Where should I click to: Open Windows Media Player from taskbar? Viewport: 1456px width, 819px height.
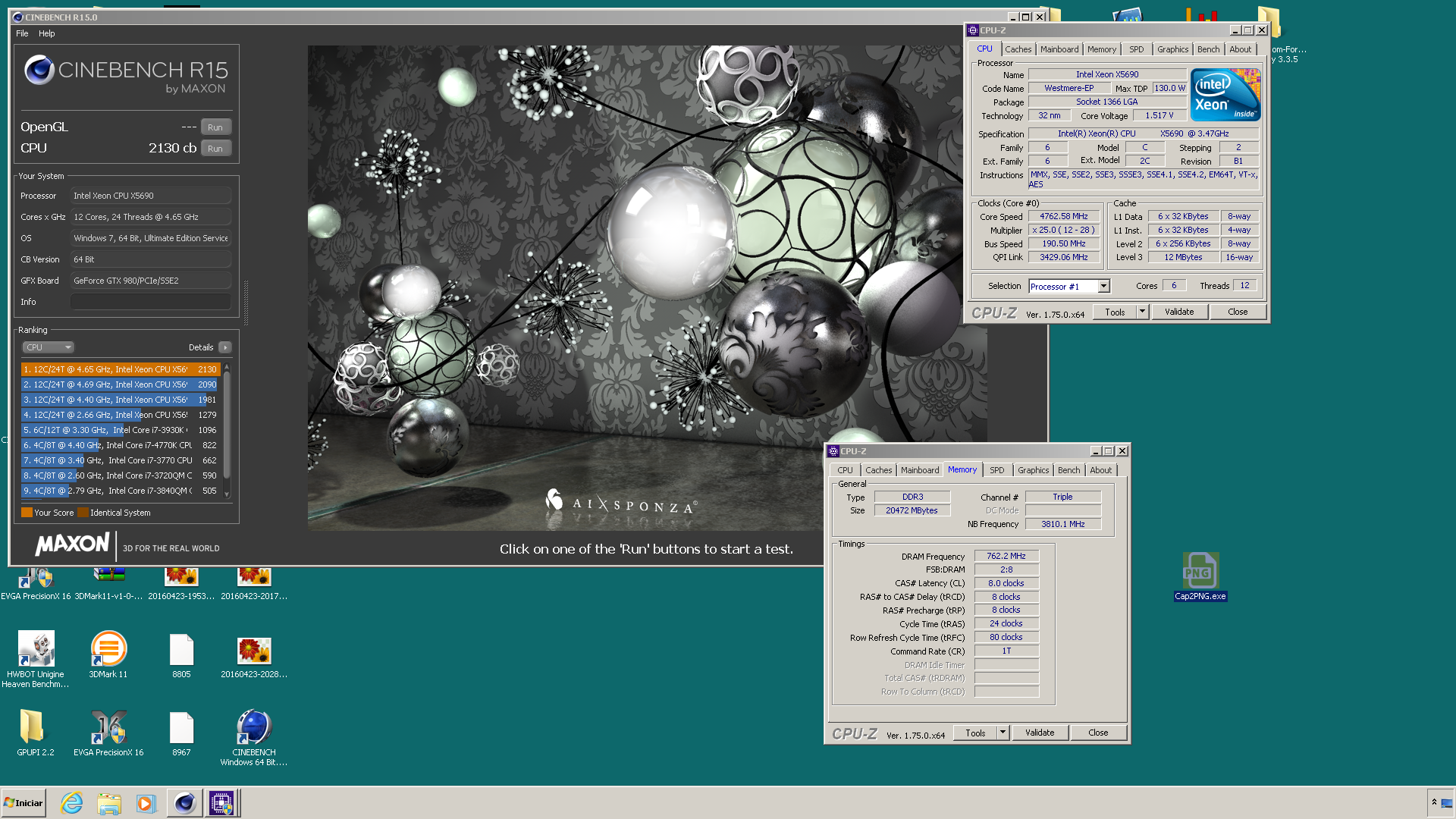click(x=146, y=803)
